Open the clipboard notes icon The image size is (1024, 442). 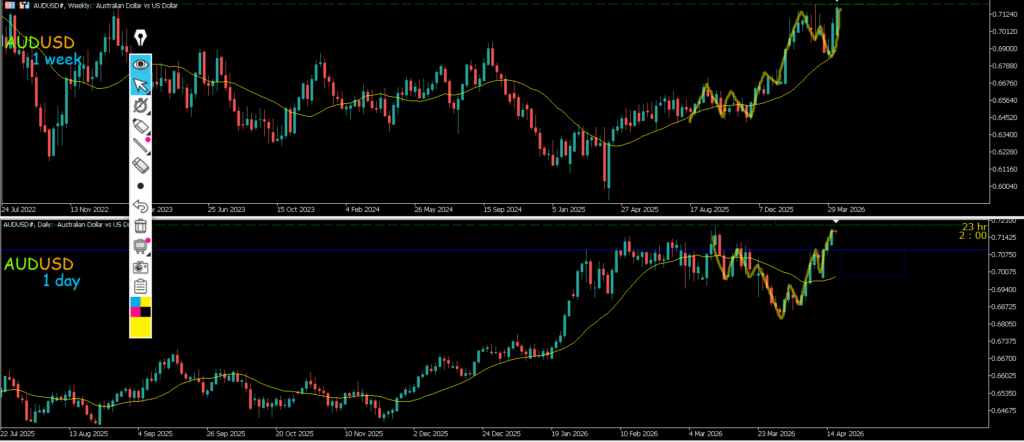141,288
